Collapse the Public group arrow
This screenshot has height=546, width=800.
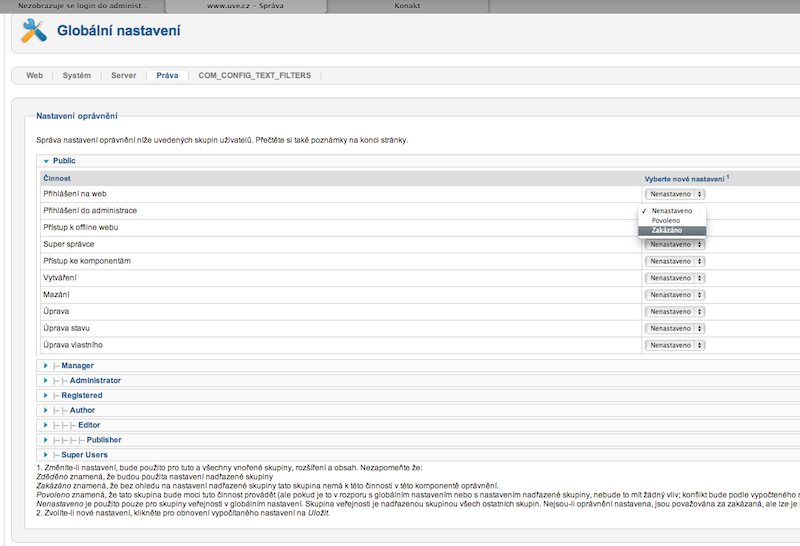45,160
